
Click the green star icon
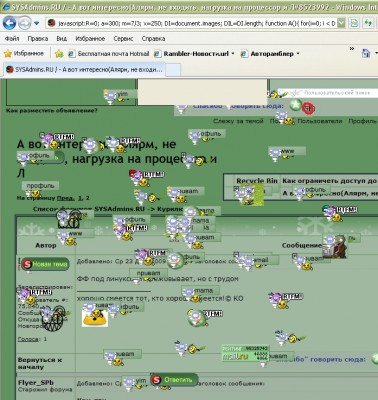[x=295, y=105]
